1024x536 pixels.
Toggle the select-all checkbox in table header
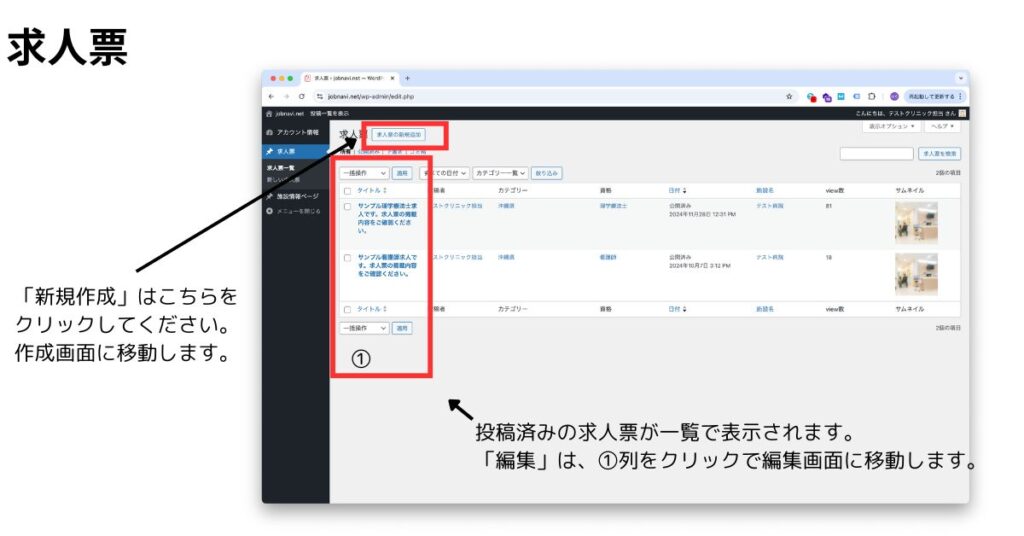(348, 190)
